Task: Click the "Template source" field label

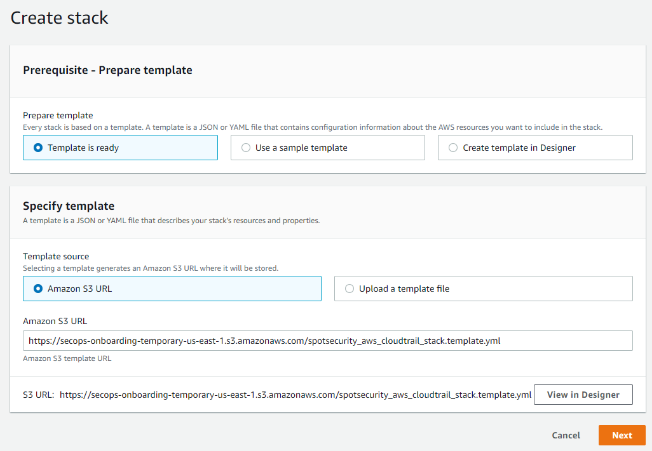Action: coord(56,257)
